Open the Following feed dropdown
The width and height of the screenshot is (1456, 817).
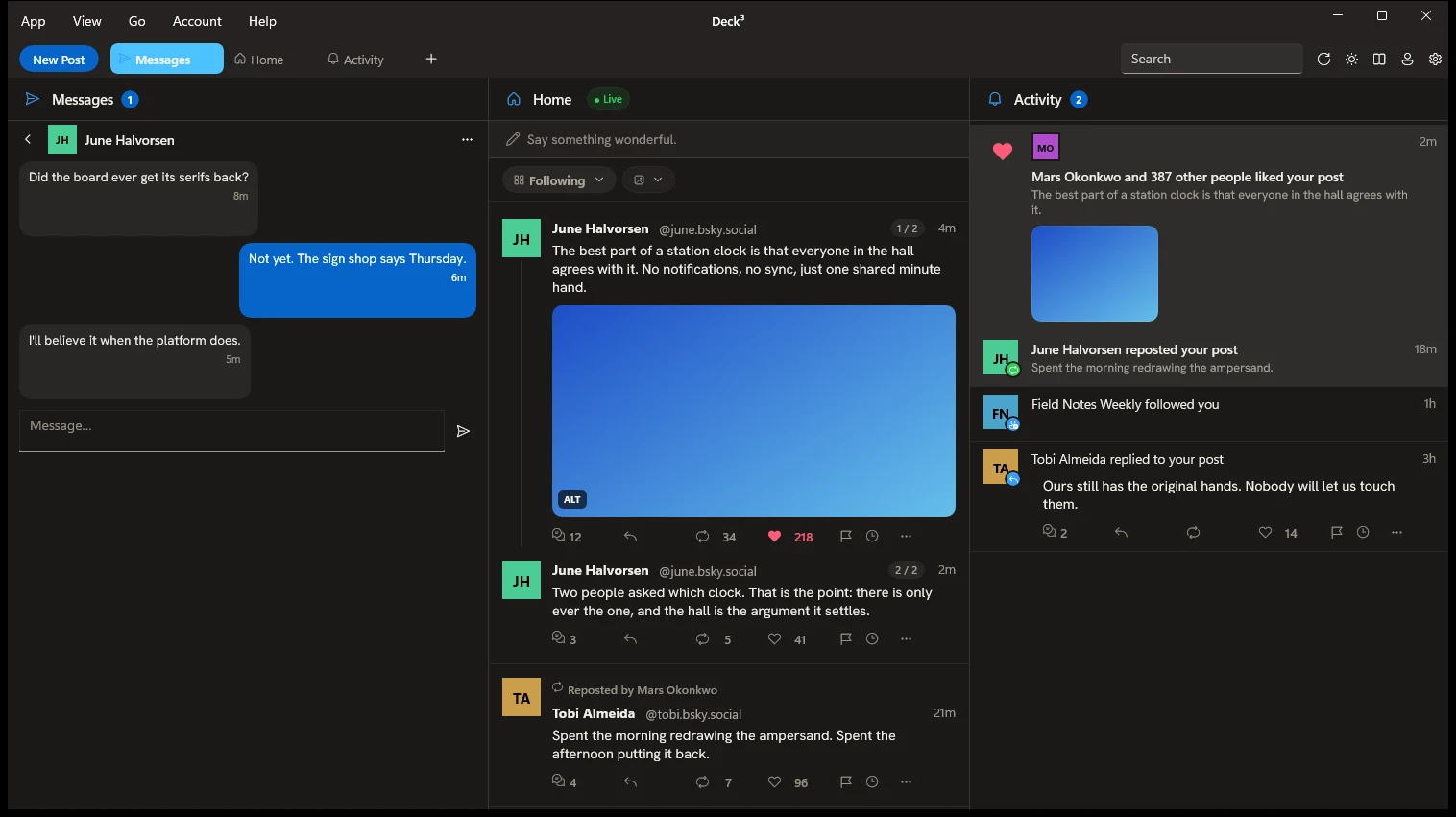pos(559,180)
